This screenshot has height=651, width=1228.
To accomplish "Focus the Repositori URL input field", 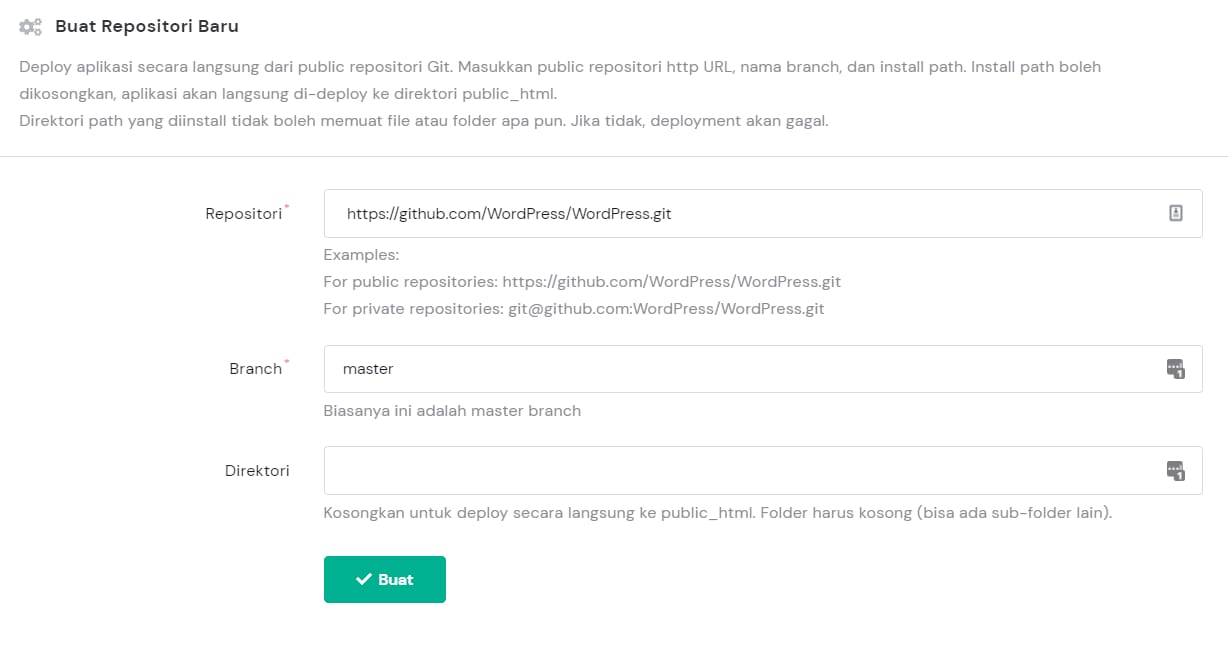I will tap(740, 214).
